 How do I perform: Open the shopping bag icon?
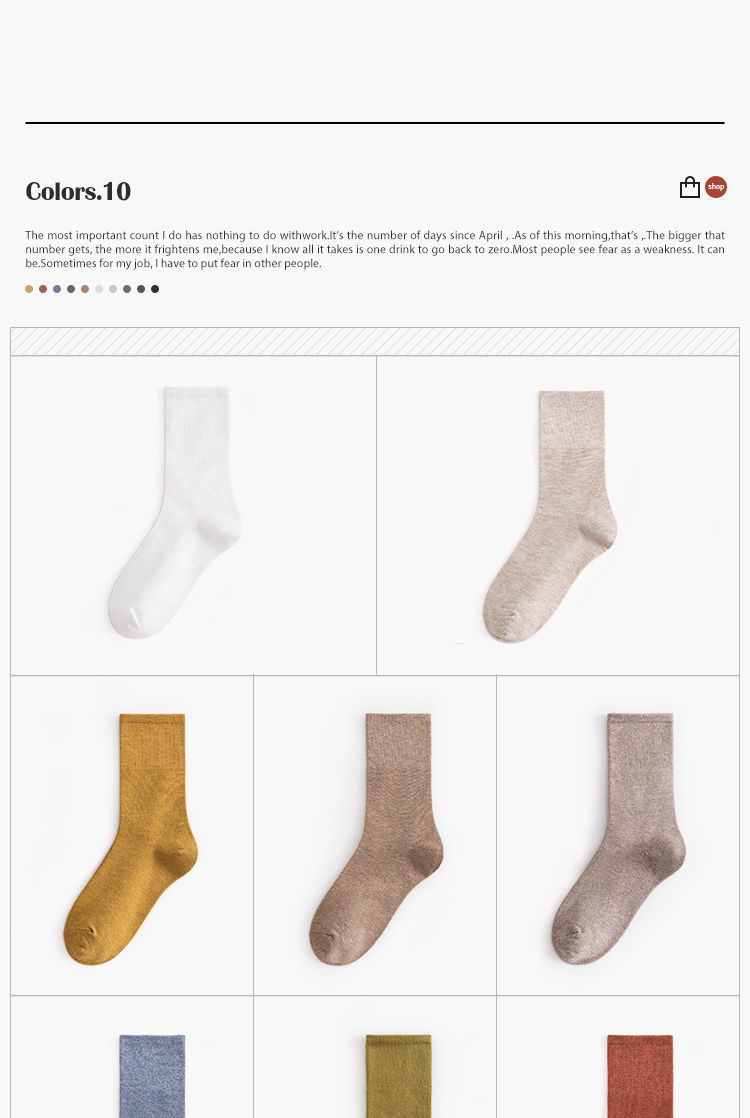coord(689,187)
